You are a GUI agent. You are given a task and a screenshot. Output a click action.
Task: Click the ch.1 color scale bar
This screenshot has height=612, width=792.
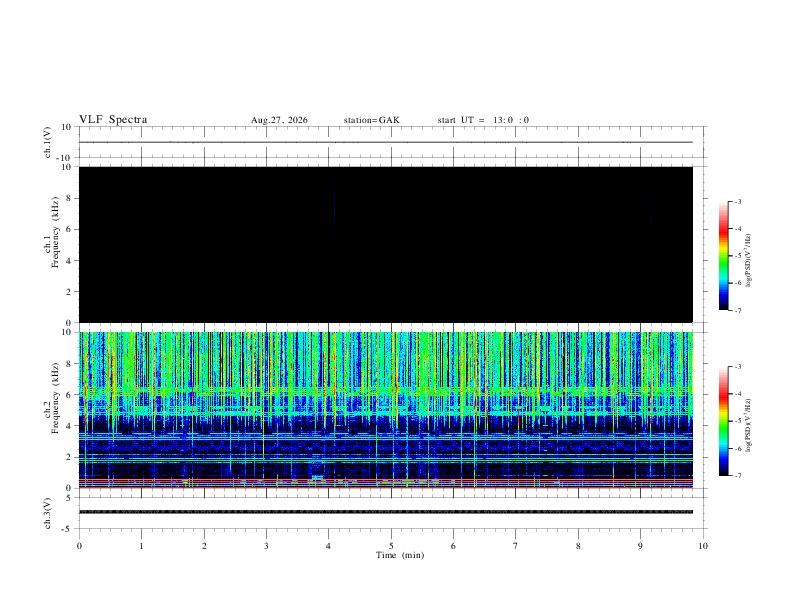(724, 256)
